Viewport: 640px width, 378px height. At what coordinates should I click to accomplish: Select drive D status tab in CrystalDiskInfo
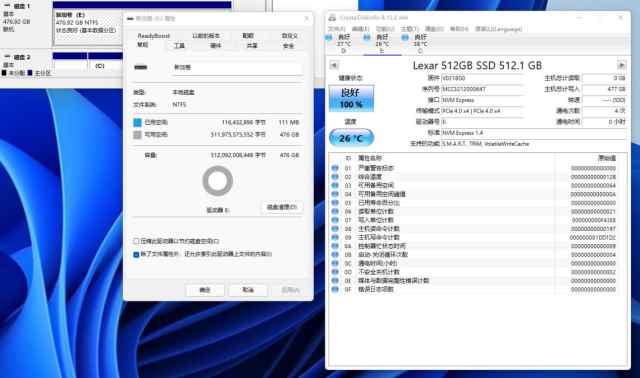click(x=344, y=44)
